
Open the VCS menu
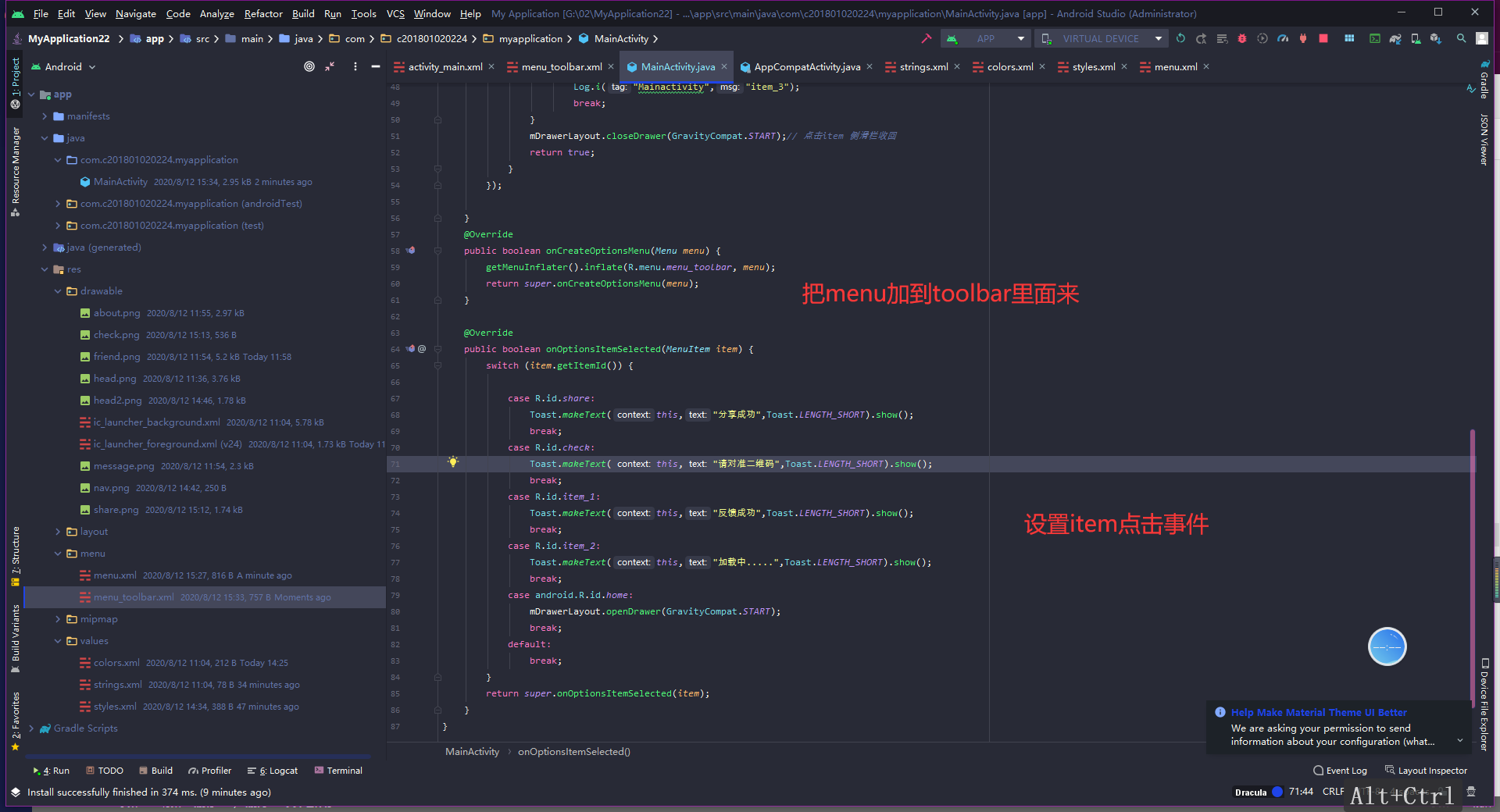[395, 13]
